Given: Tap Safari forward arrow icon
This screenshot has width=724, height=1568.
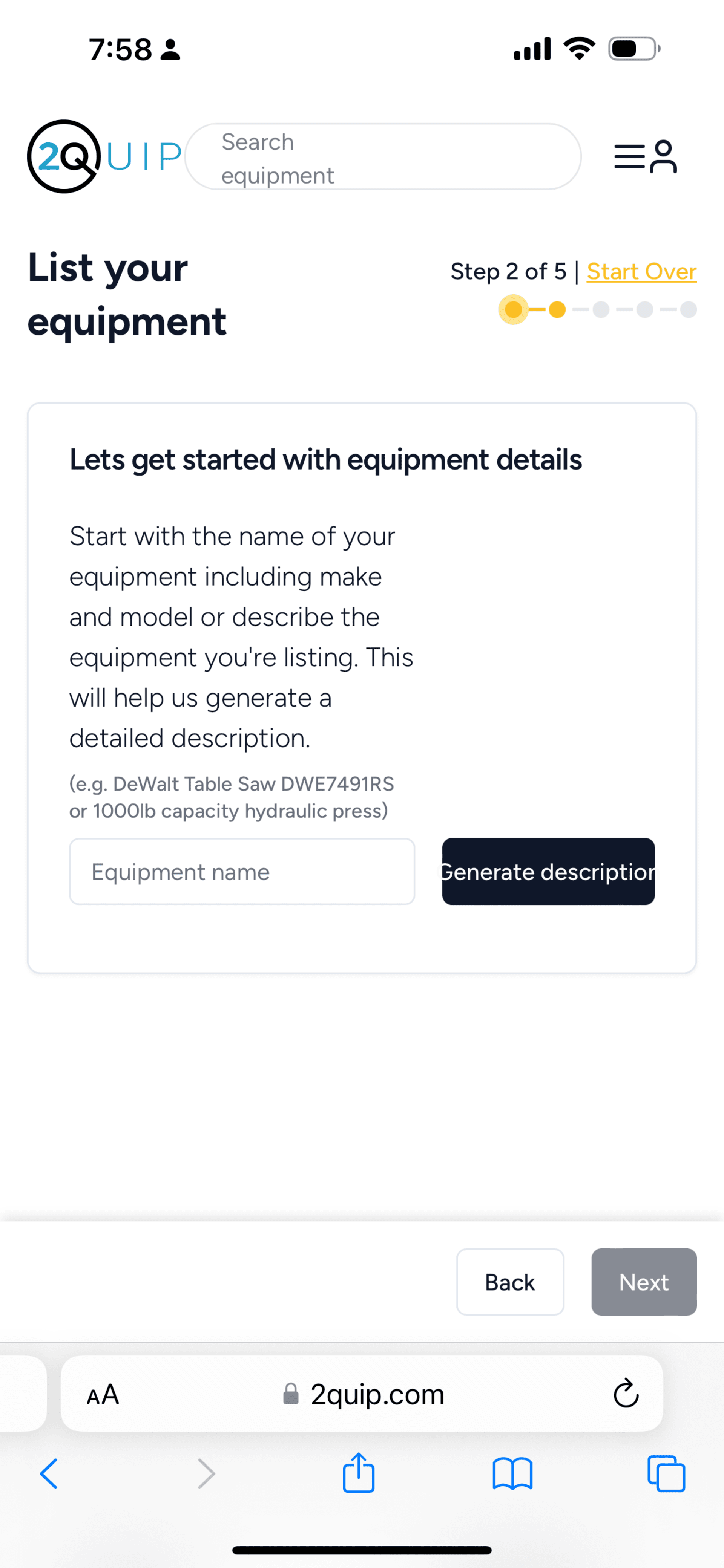Looking at the screenshot, I should click(x=206, y=1474).
